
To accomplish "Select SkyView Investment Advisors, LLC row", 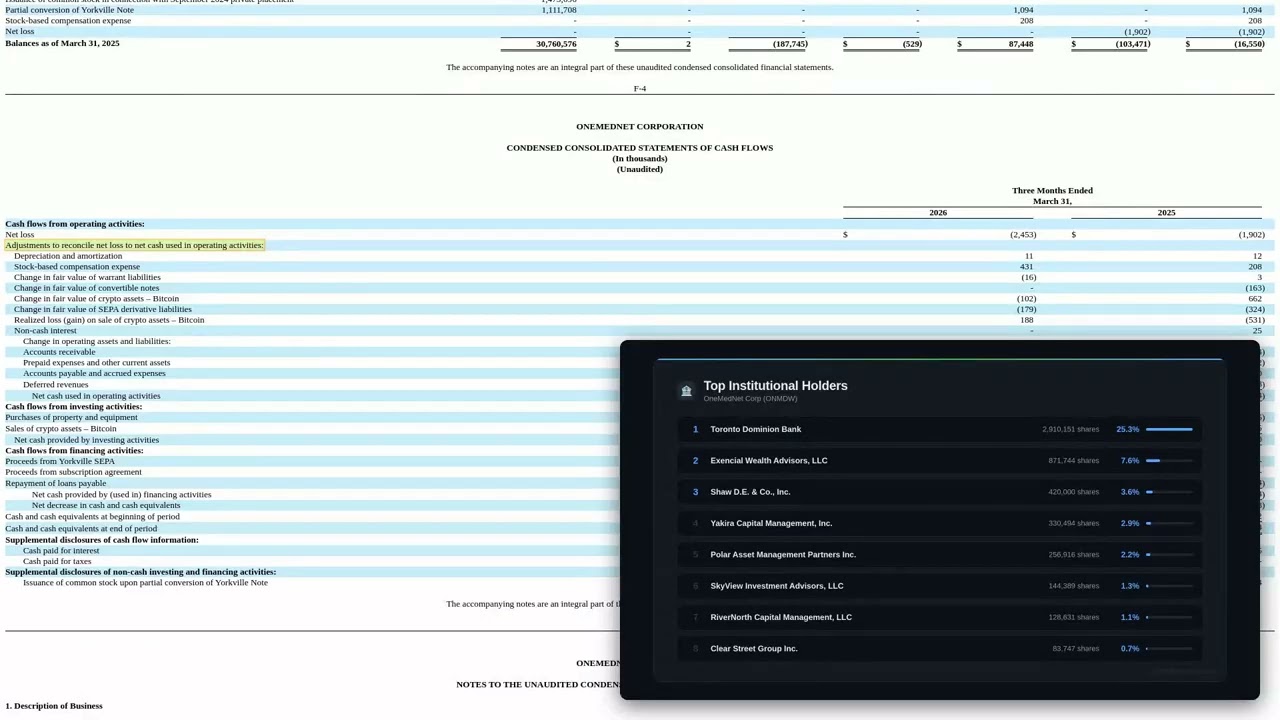I will [939, 586].
